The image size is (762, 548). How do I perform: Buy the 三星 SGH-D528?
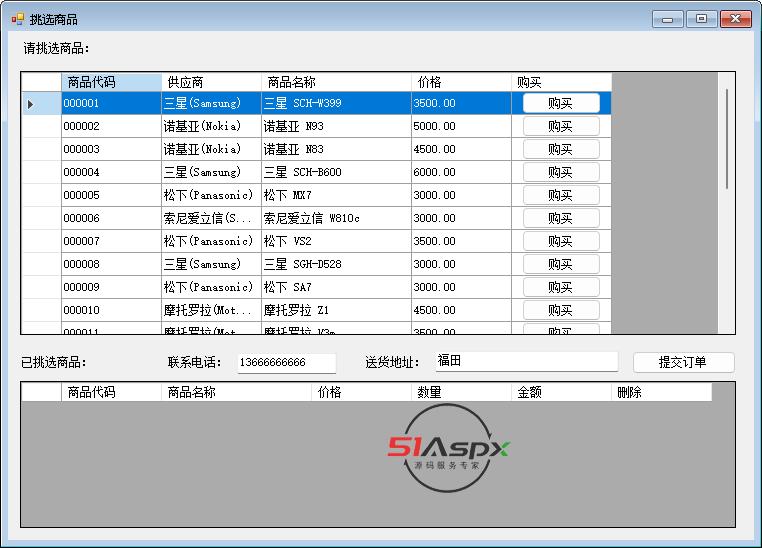pyautogui.click(x=561, y=264)
